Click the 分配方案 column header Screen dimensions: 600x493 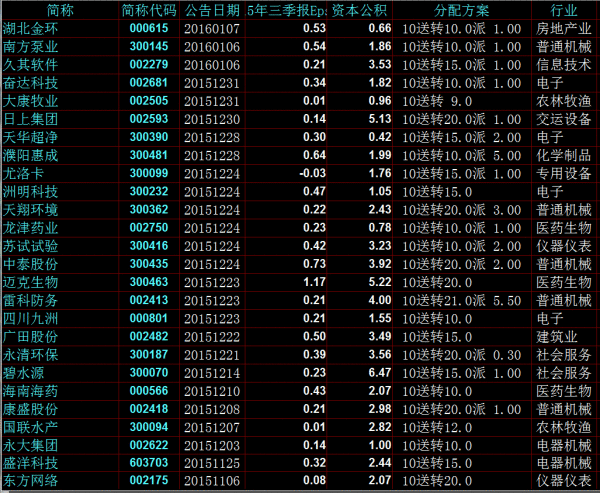point(461,10)
